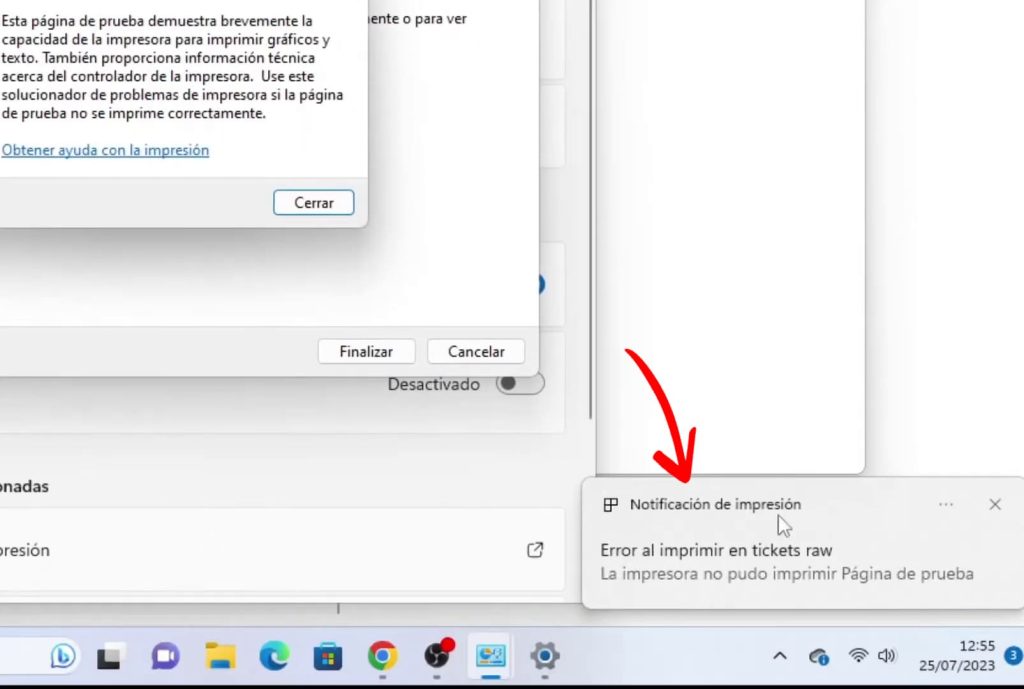This screenshot has height=689, width=1024.
Task: Click the Cerrar button
Action: [313, 202]
